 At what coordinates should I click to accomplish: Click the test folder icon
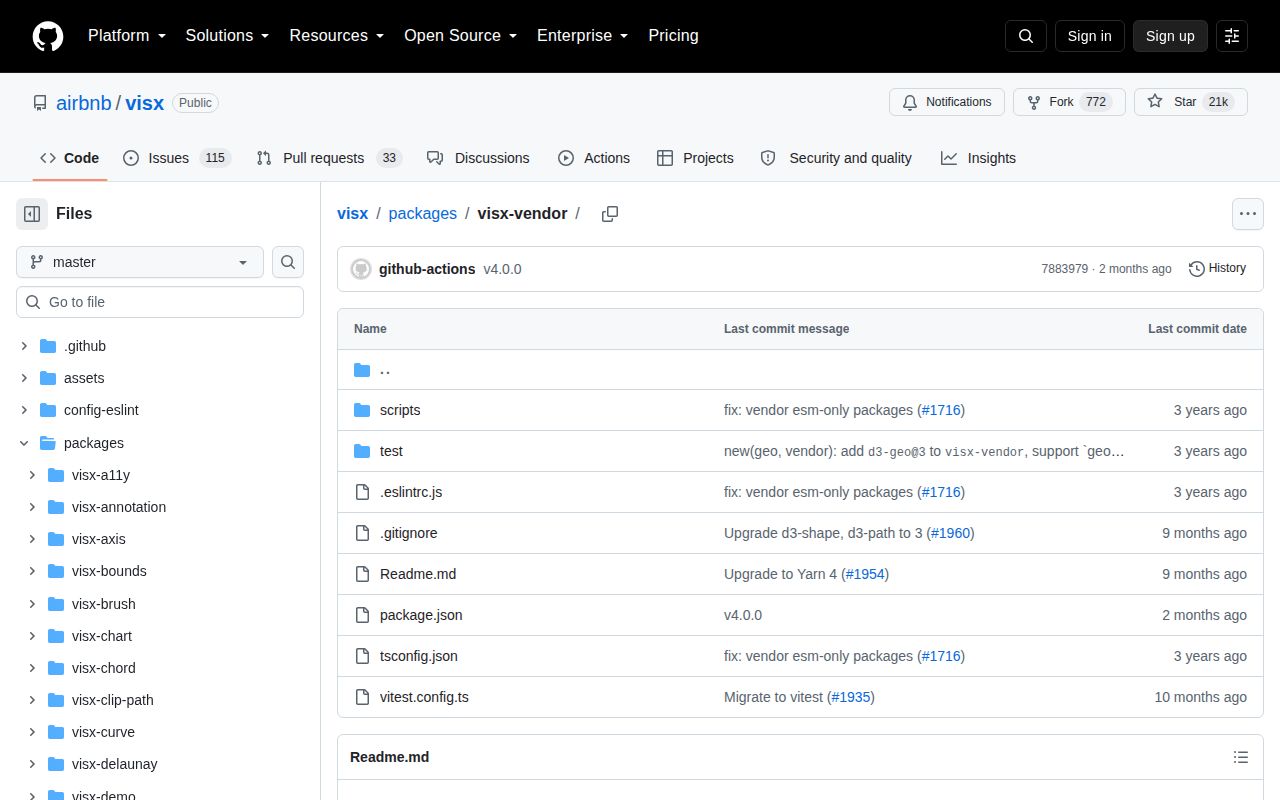pyautogui.click(x=362, y=451)
